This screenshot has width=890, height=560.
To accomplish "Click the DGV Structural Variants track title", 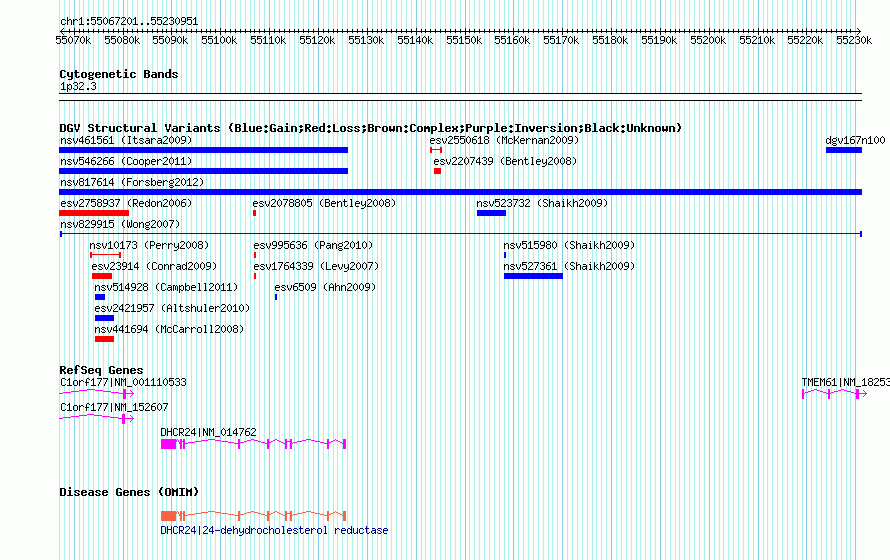I will coord(371,128).
